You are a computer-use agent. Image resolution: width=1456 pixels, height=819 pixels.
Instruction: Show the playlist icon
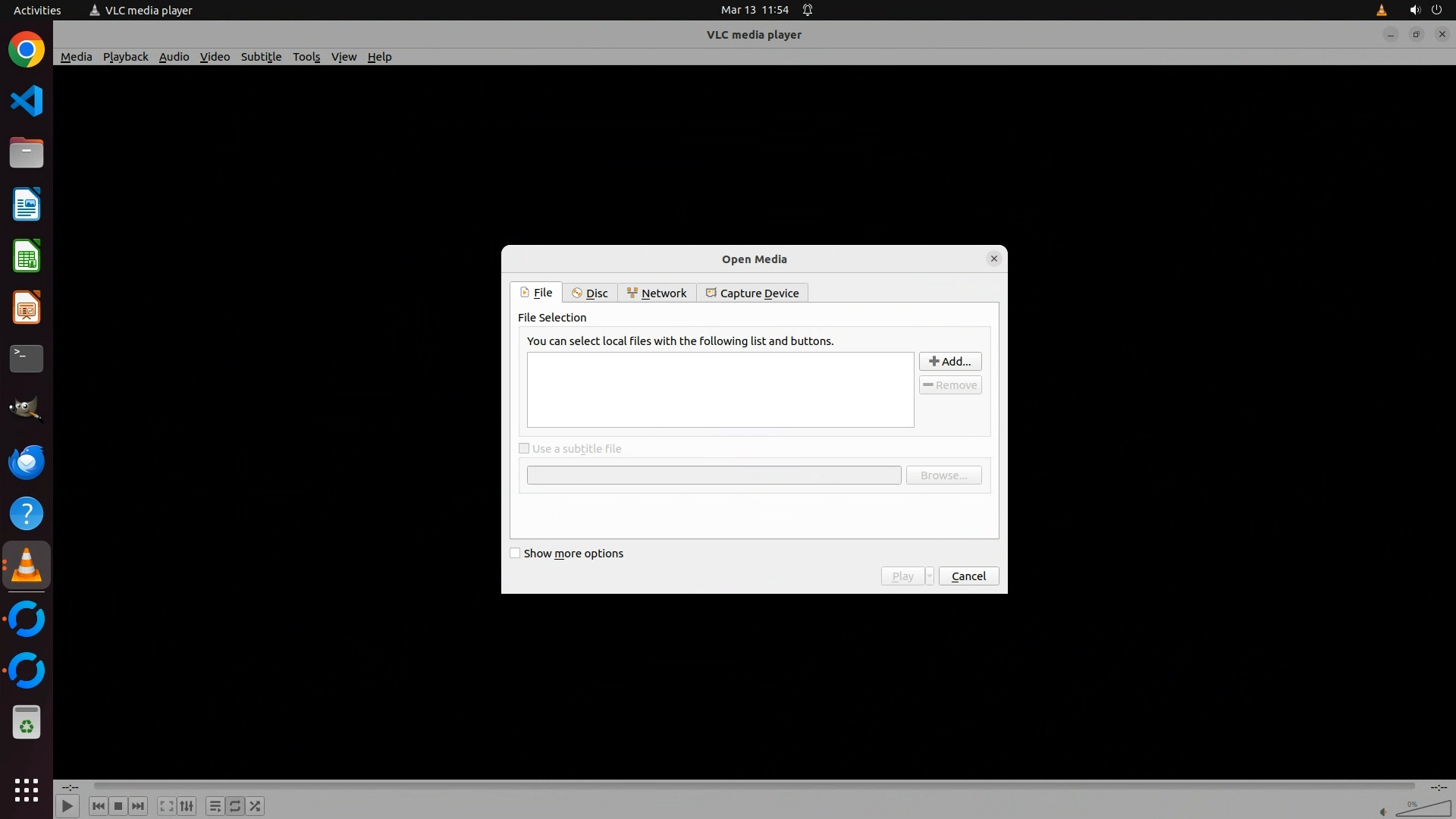(x=215, y=806)
